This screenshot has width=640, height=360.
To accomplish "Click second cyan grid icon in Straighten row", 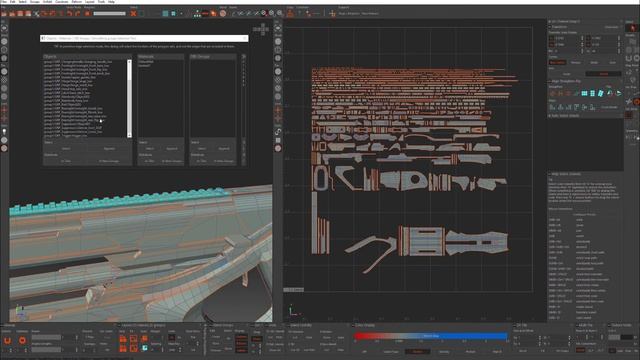I will (x=592, y=93).
